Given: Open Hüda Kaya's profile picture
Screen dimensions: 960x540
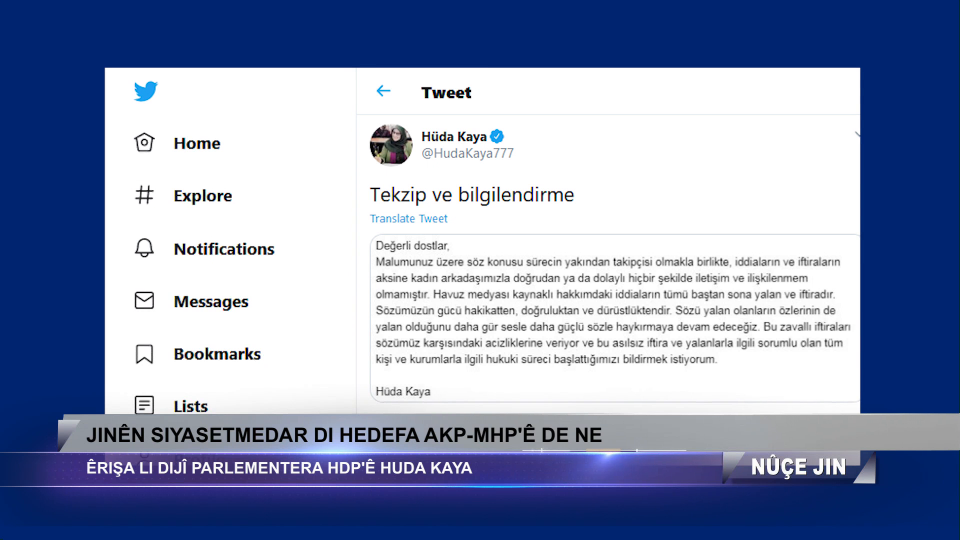Looking at the screenshot, I should click(391, 144).
